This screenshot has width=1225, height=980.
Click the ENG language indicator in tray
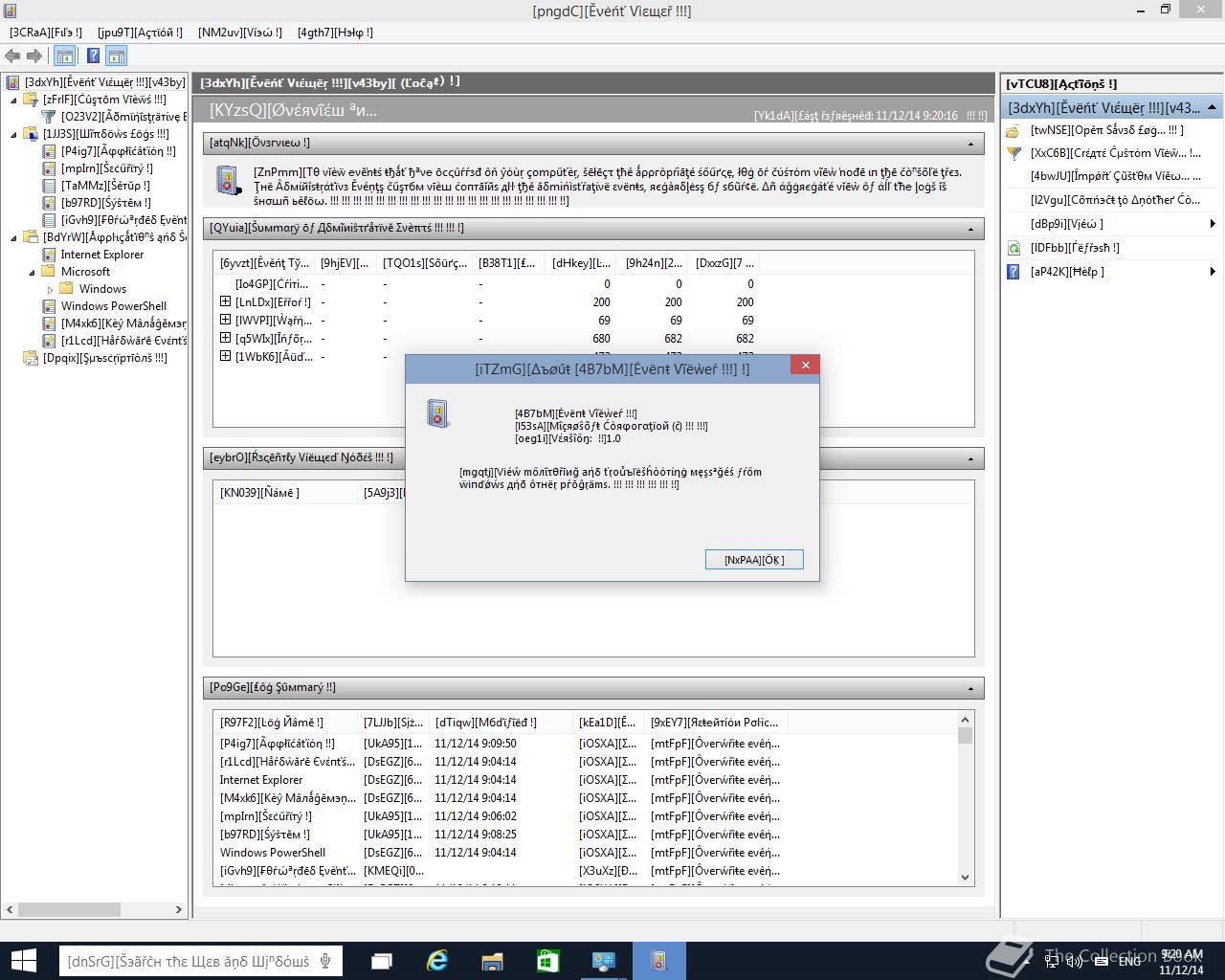click(x=1129, y=961)
